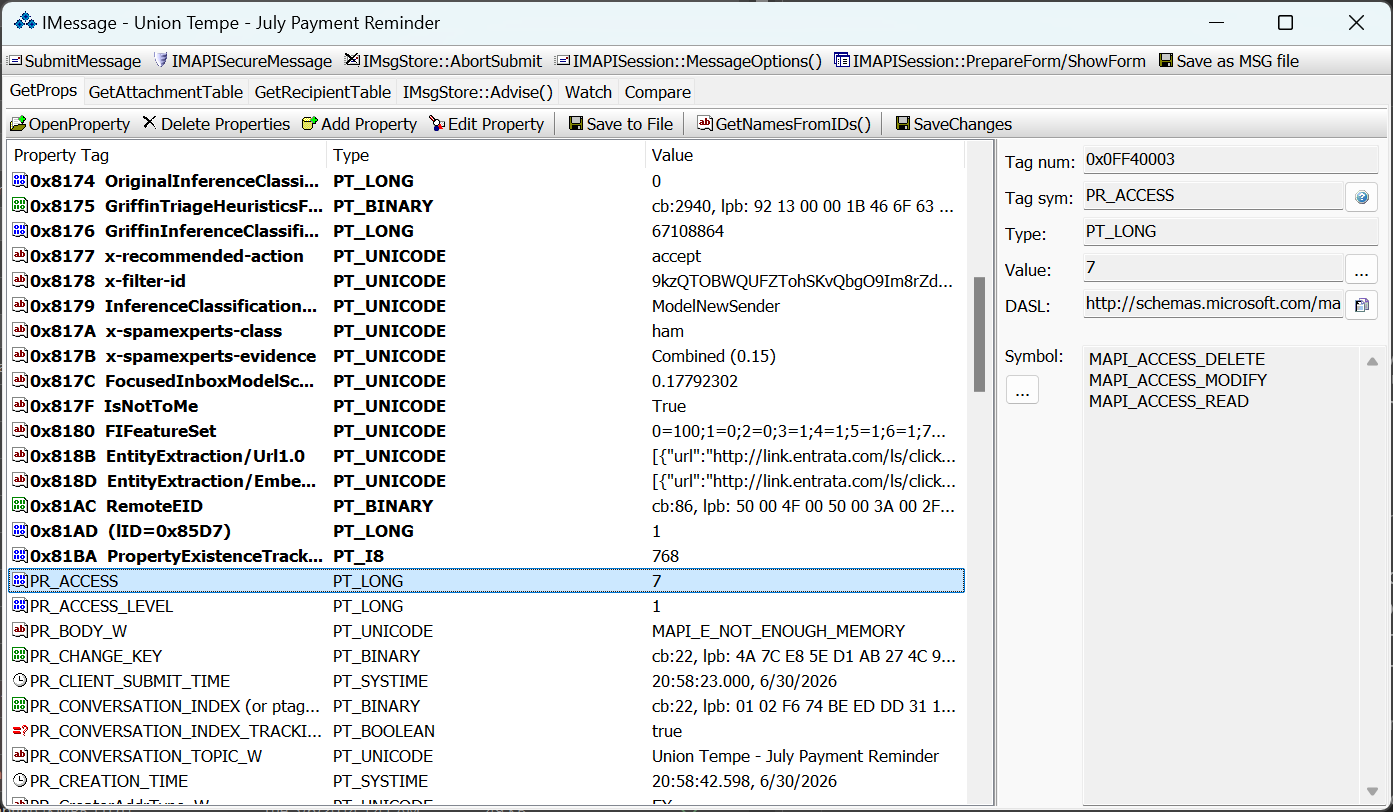This screenshot has height=812, width=1393.
Task: Click the ellipsis button under Symbol
Action: pos(1022,390)
